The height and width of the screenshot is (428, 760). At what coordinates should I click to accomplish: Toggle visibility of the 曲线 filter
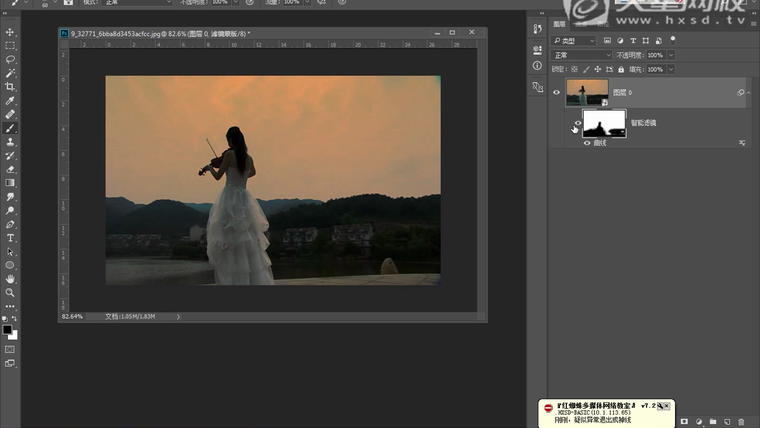587,143
